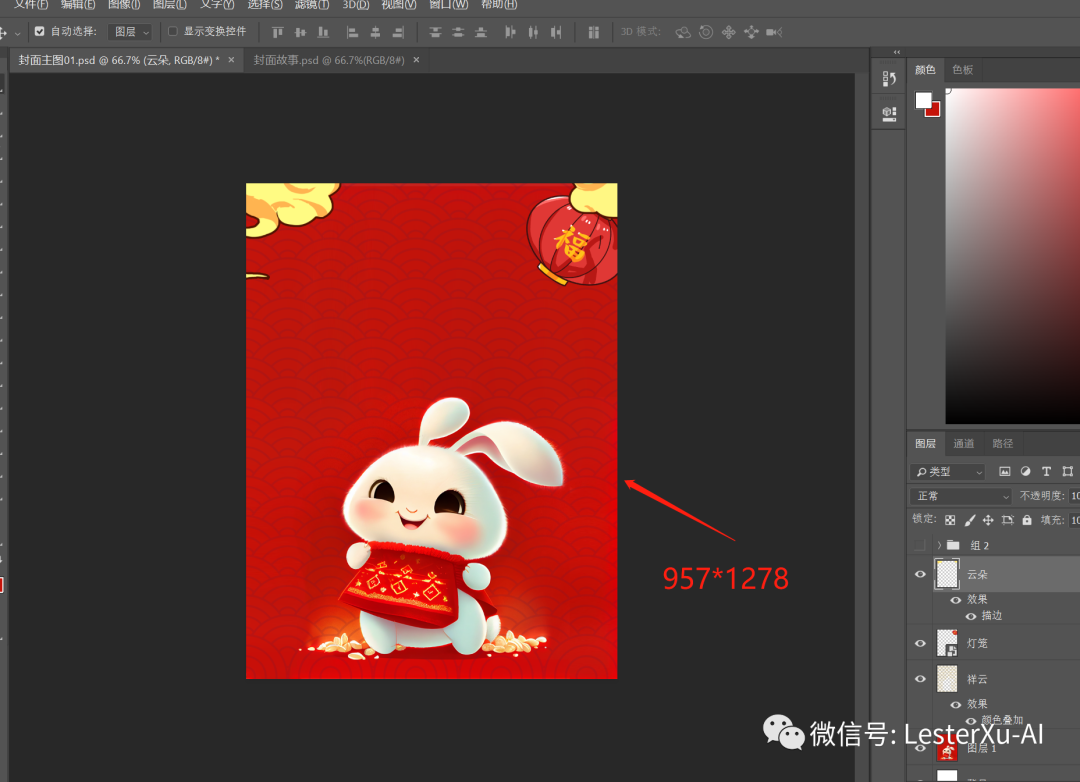Hide the 祥云 layer eye icon
Screen dimensions: 1080x782
pos(920,679)
